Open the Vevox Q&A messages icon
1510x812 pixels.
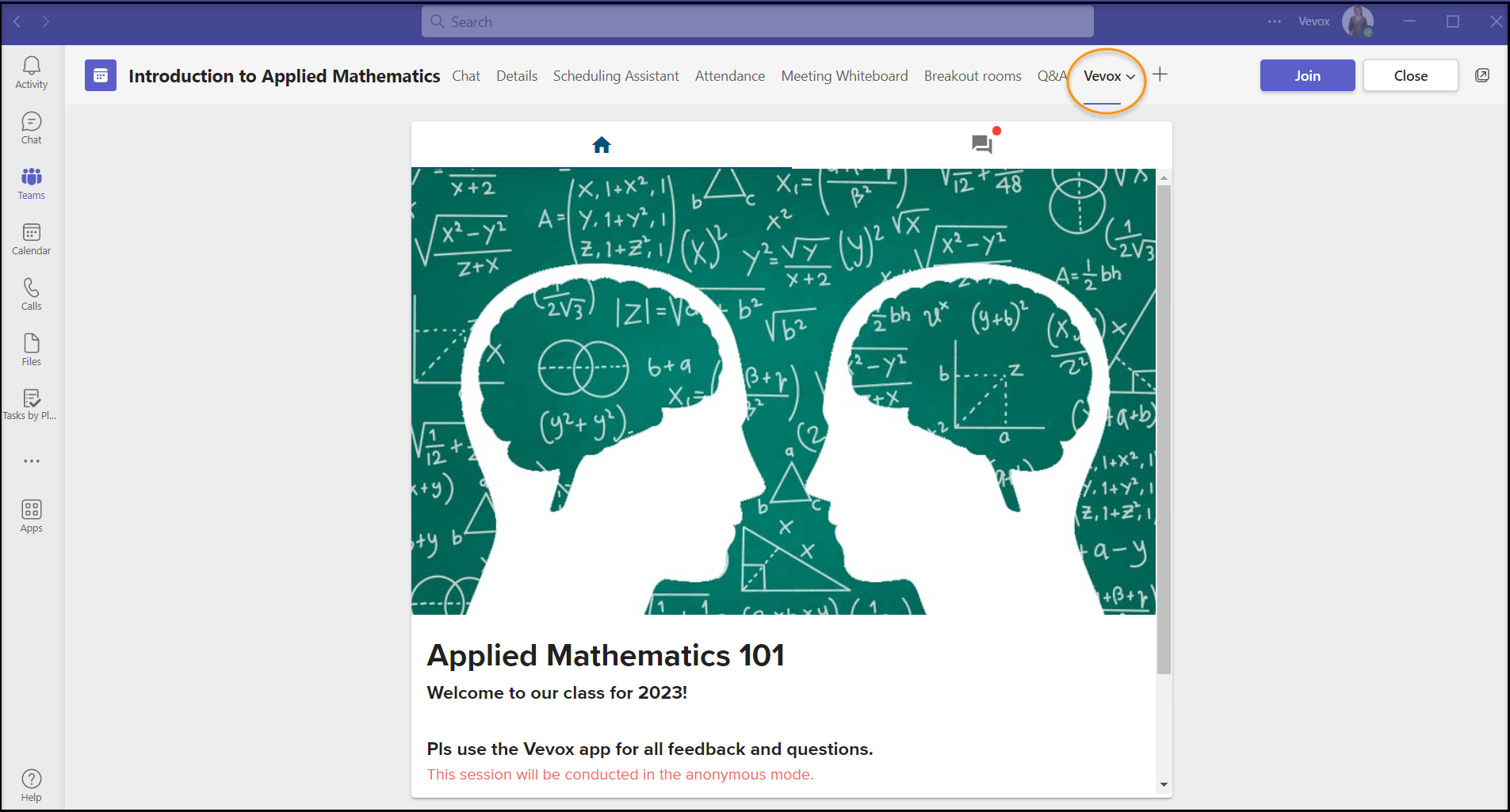point(982,144)
